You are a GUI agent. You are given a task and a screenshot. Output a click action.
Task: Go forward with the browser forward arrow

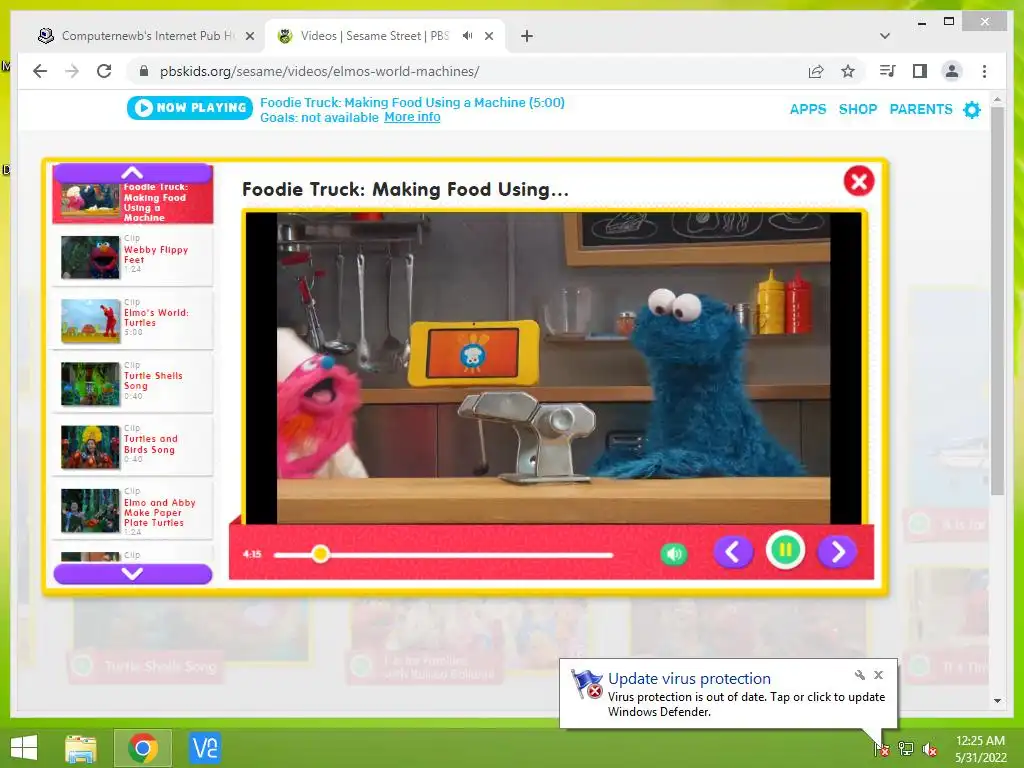point(72,71)
